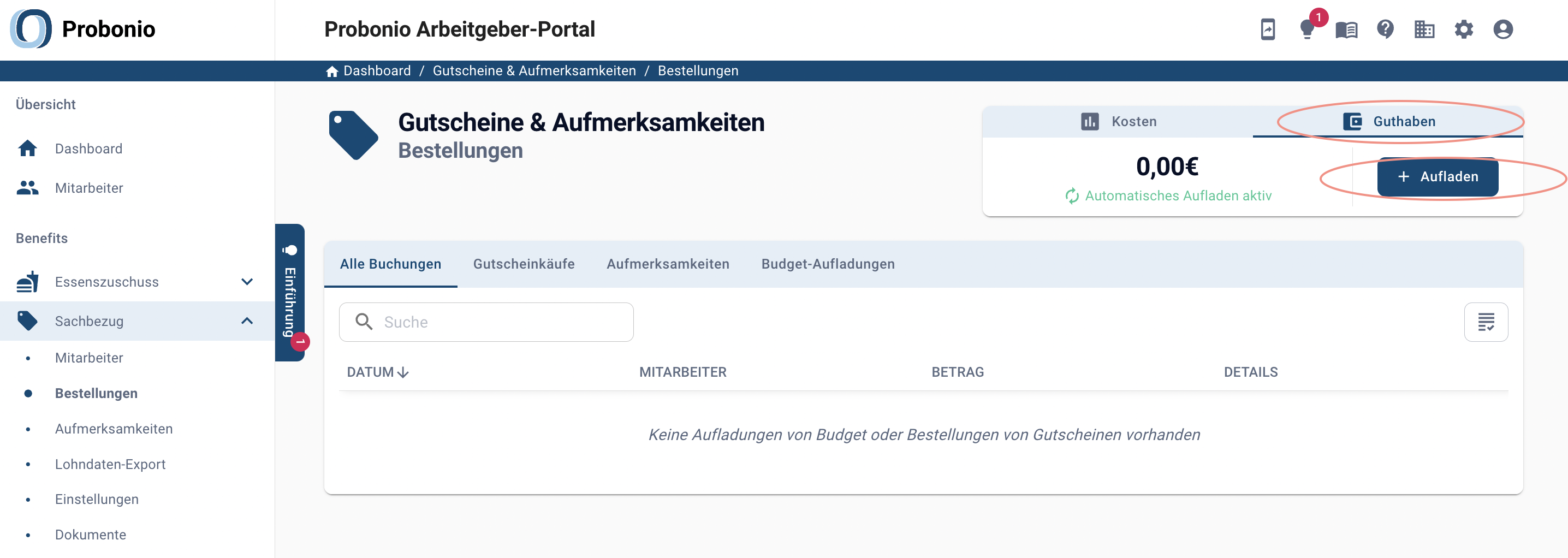Select the Aufmerksamkeiten tab above the table
This screenshot has width=1568, height=558.
point(668,264)
